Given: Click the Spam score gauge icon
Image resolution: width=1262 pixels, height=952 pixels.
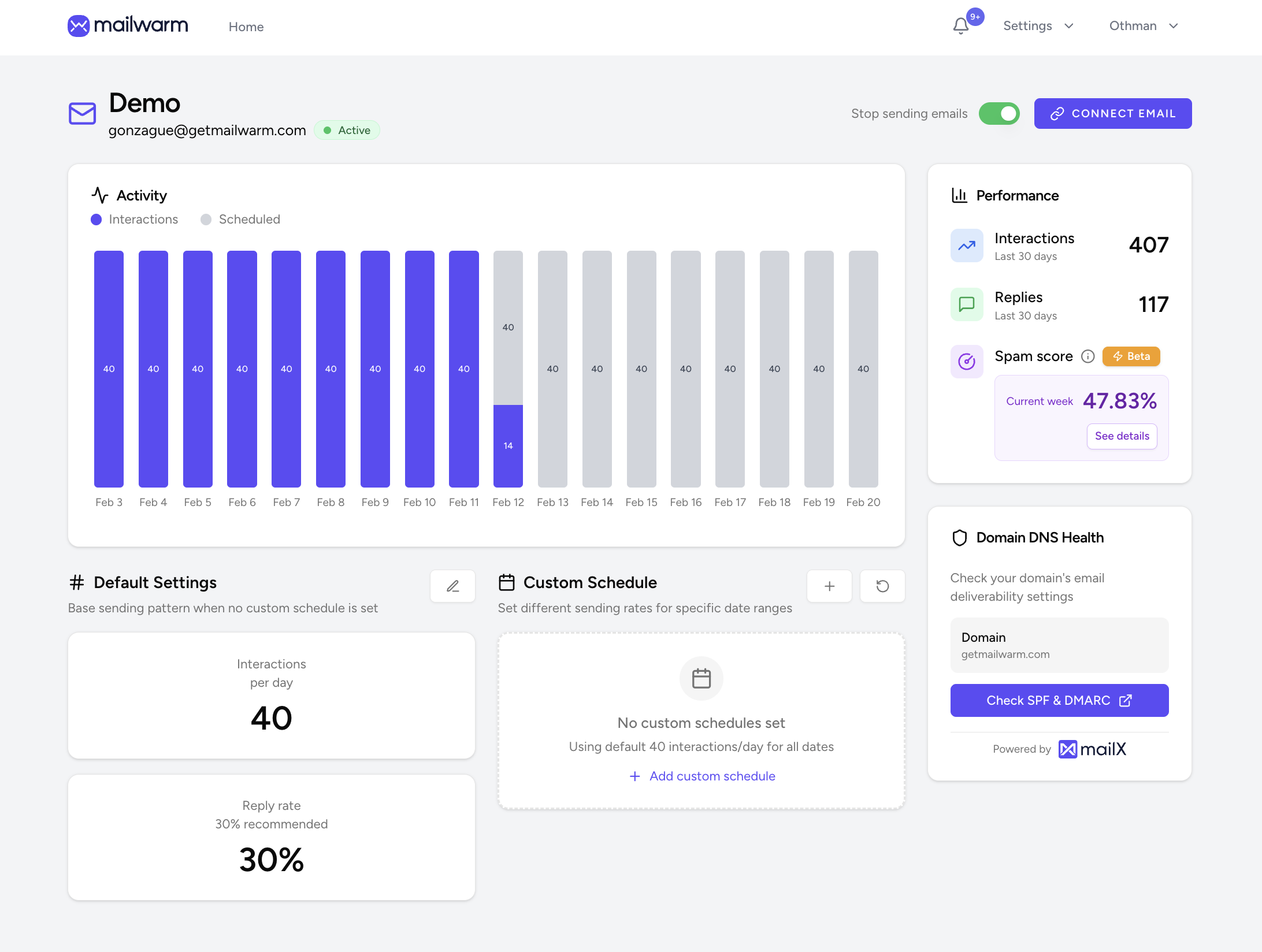Looking at the screenshot, I should (x=967, y=362).
